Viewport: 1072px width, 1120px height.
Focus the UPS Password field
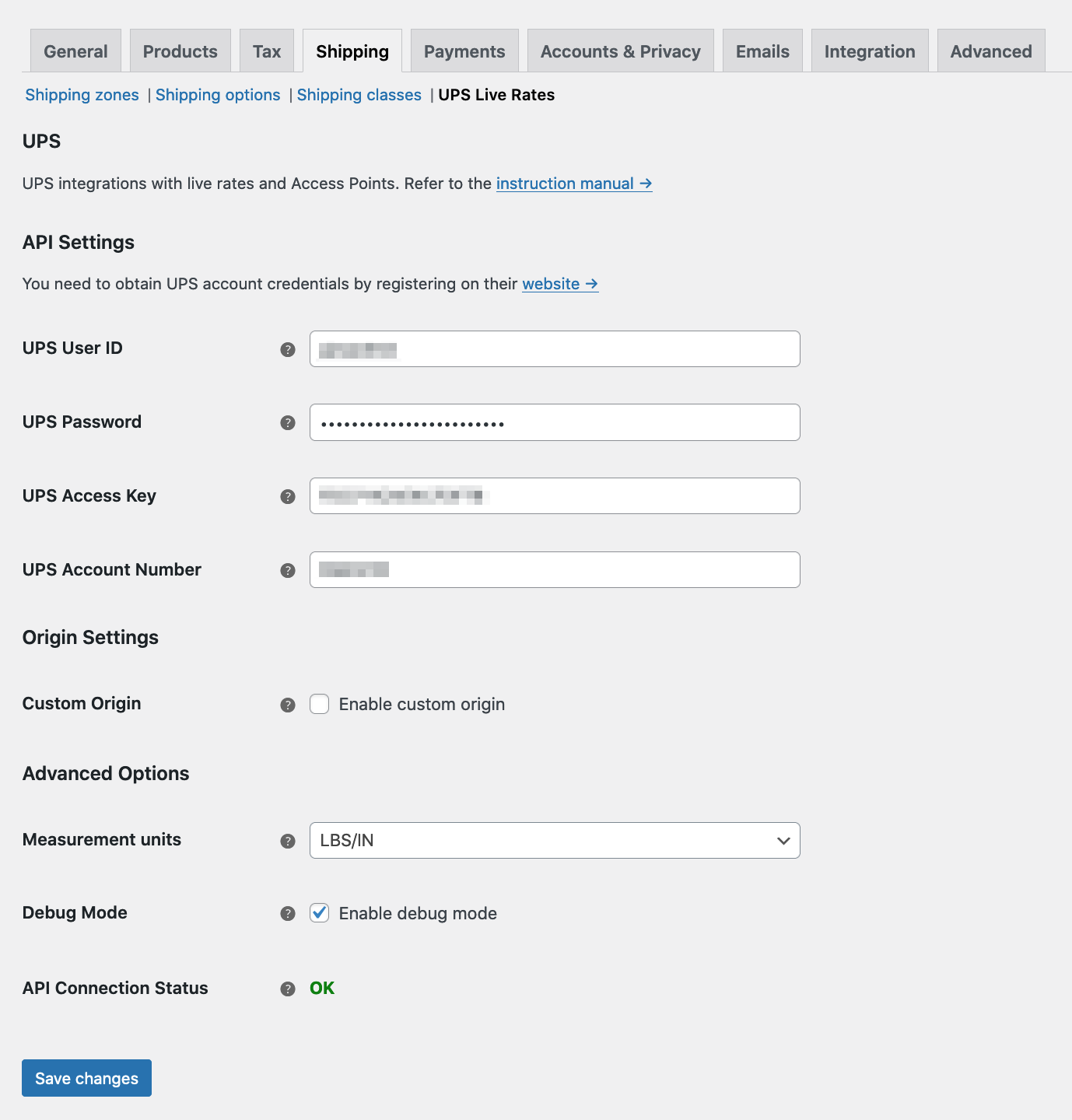[x=555, y=422]
